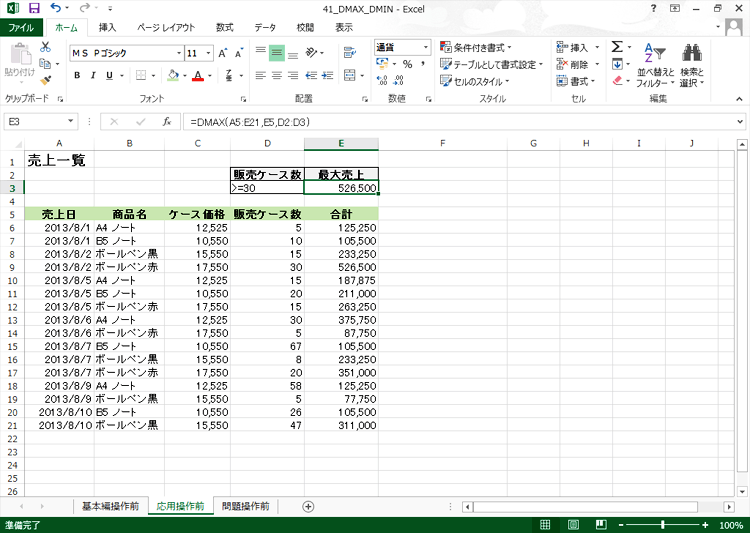The height and width of the screenshot is (533, 750).
Task: Open 並べ替えとフィルター menu
Action: pyautogui.click(x=655, y=65)
